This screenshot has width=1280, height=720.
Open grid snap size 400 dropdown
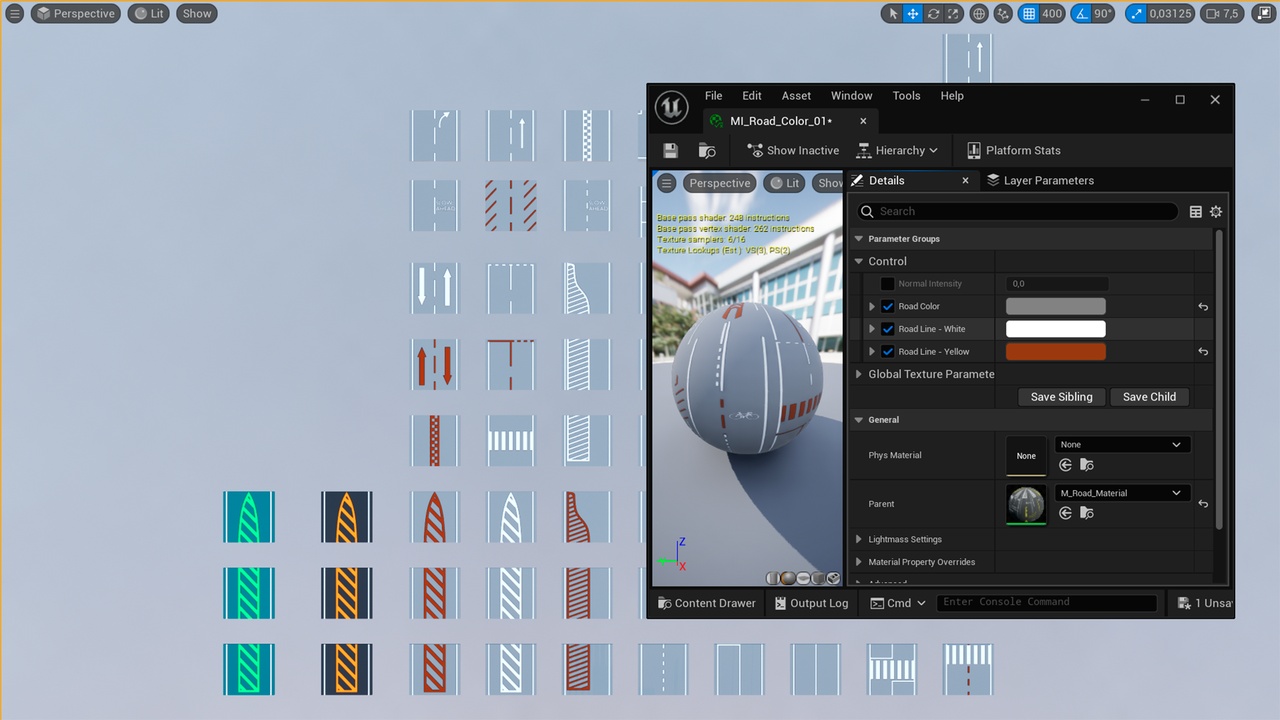(1052, 14)
